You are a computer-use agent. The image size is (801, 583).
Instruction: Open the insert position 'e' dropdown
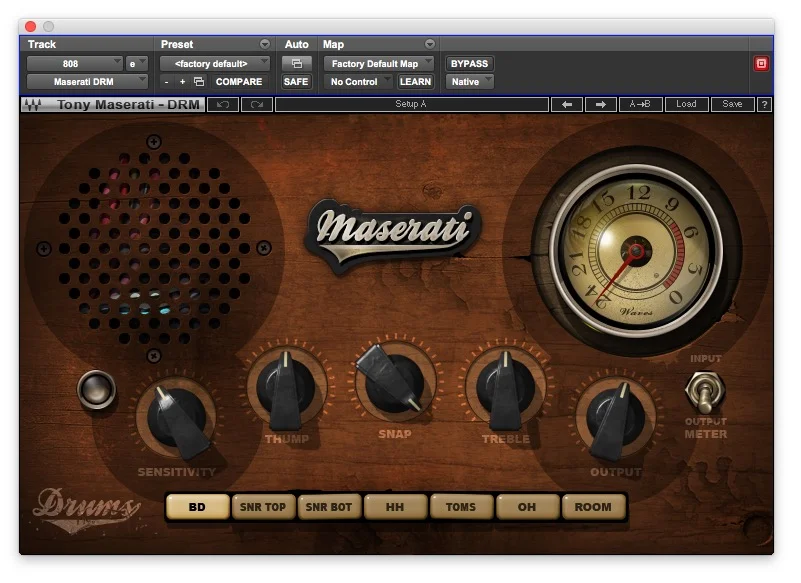(x=136, y=64)
